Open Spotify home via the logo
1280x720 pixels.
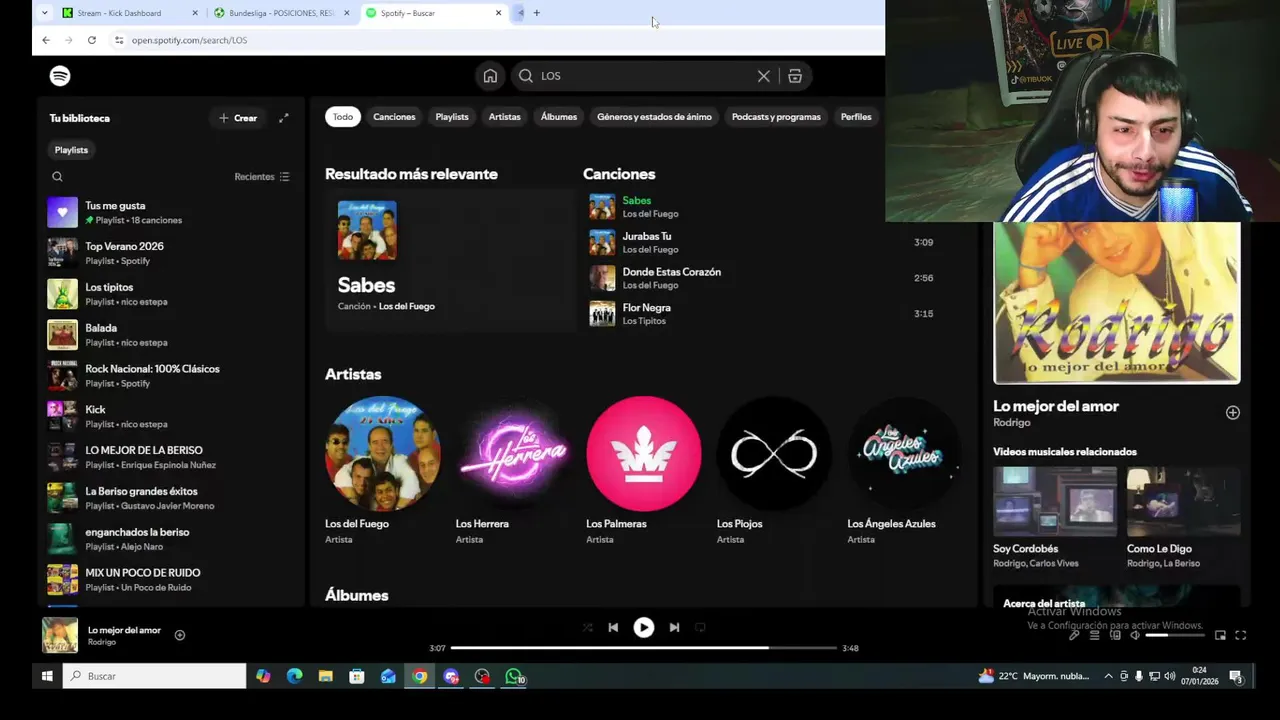tap(60, 76)
